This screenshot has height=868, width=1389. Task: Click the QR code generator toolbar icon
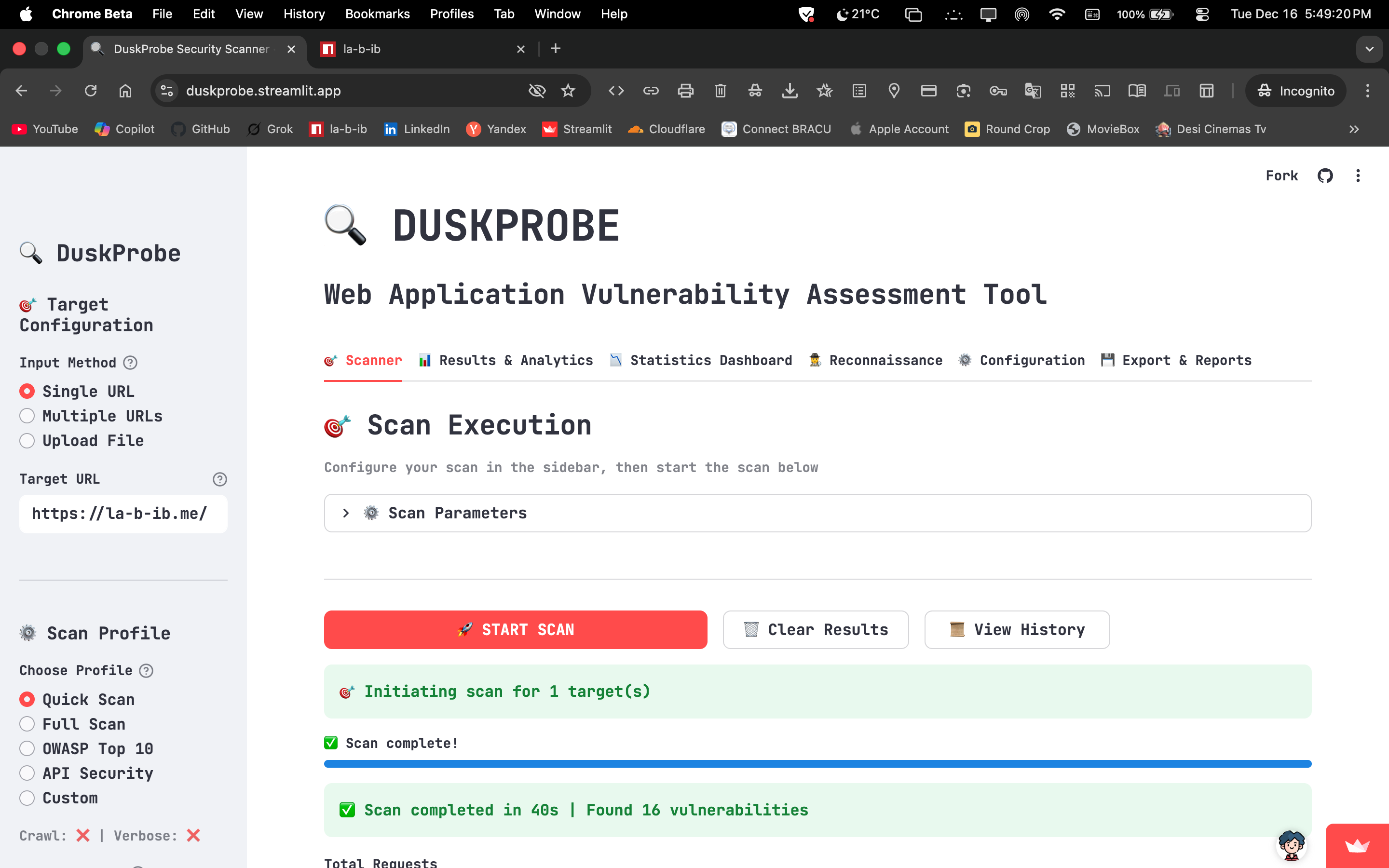1067,91
